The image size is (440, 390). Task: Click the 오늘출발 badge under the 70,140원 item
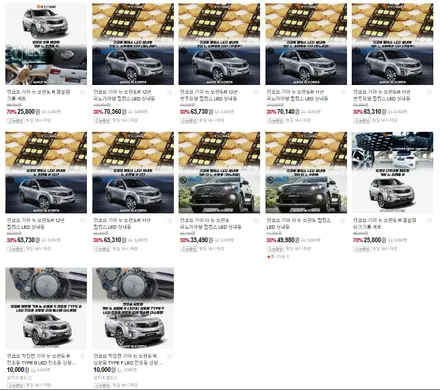point(275,120)
